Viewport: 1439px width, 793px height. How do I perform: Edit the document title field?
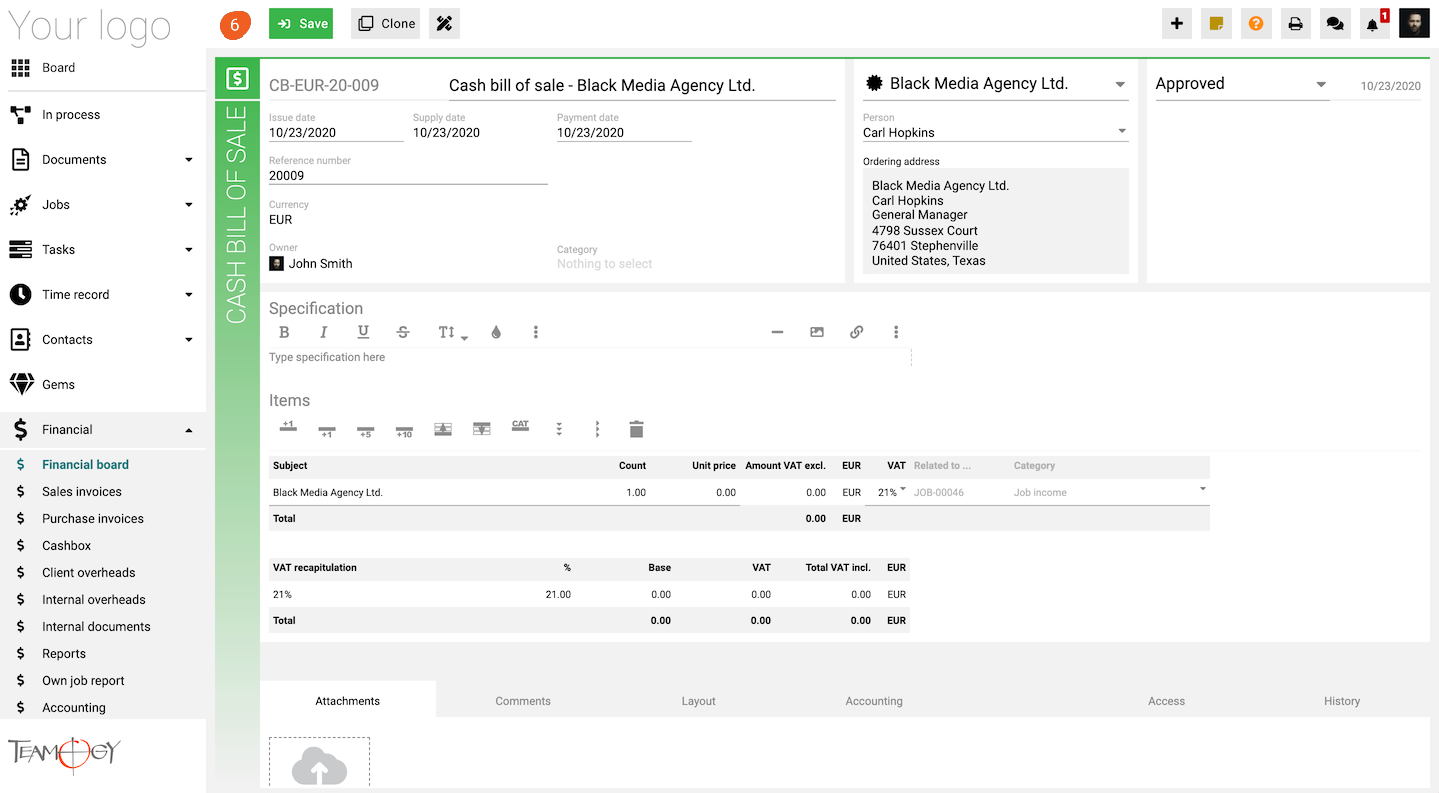click(642, 86)
